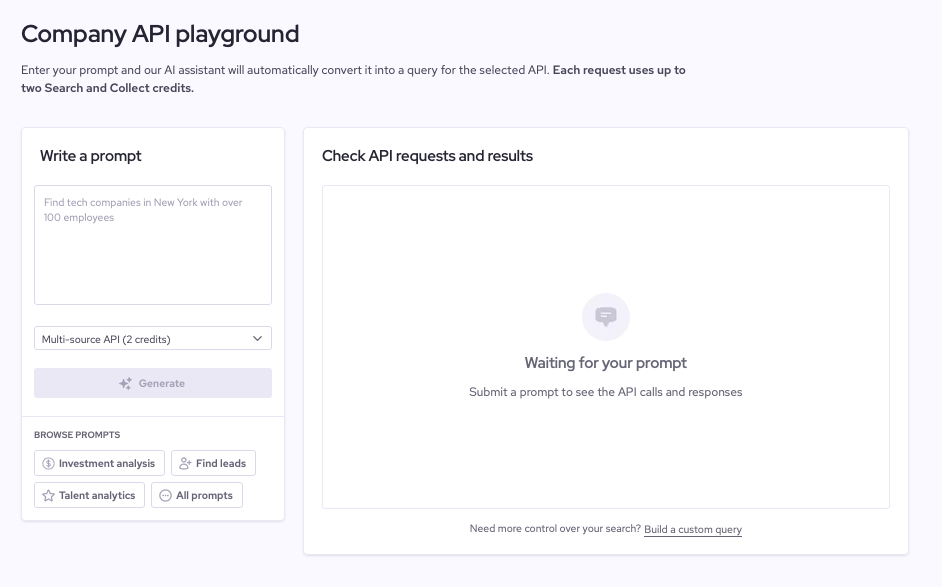
Task: Click the Company API playground title
Action: click(x=160, y=34)
